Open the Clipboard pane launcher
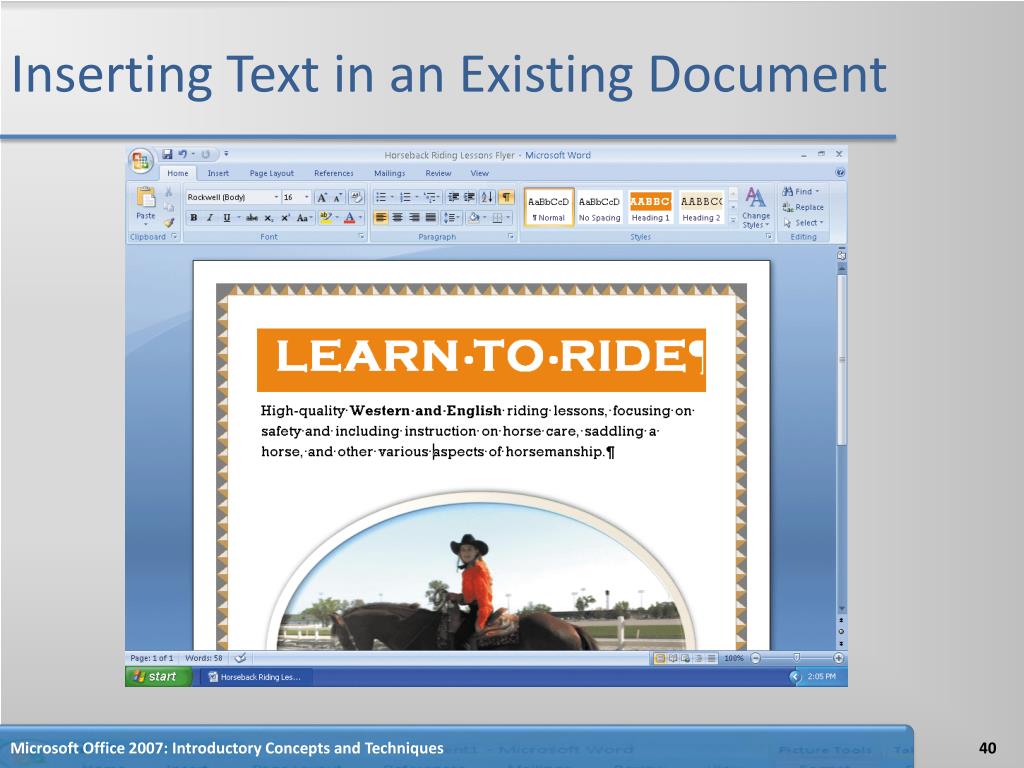Screen dimensions: 1024x768 point(174,236)
